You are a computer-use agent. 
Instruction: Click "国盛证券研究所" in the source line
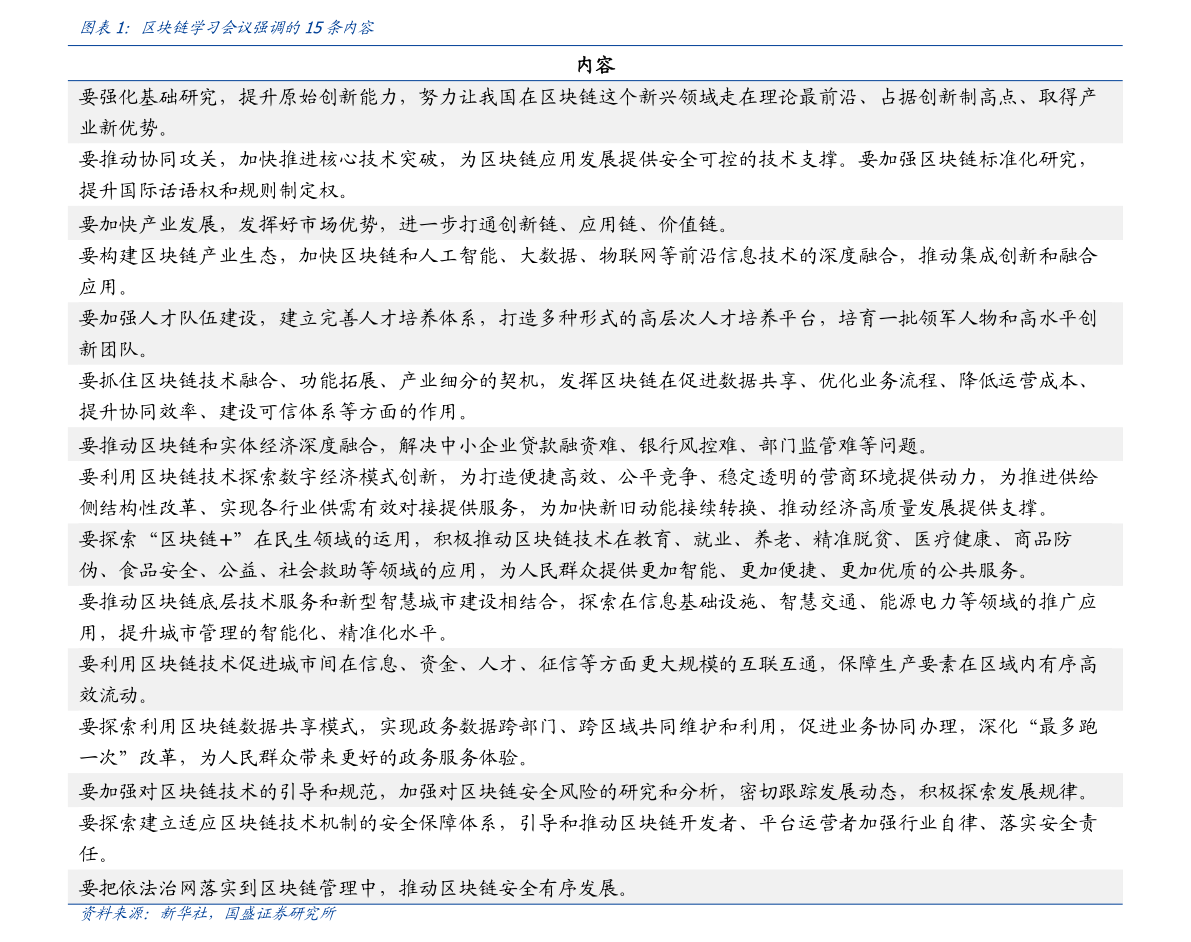click(x=280, y=913)
